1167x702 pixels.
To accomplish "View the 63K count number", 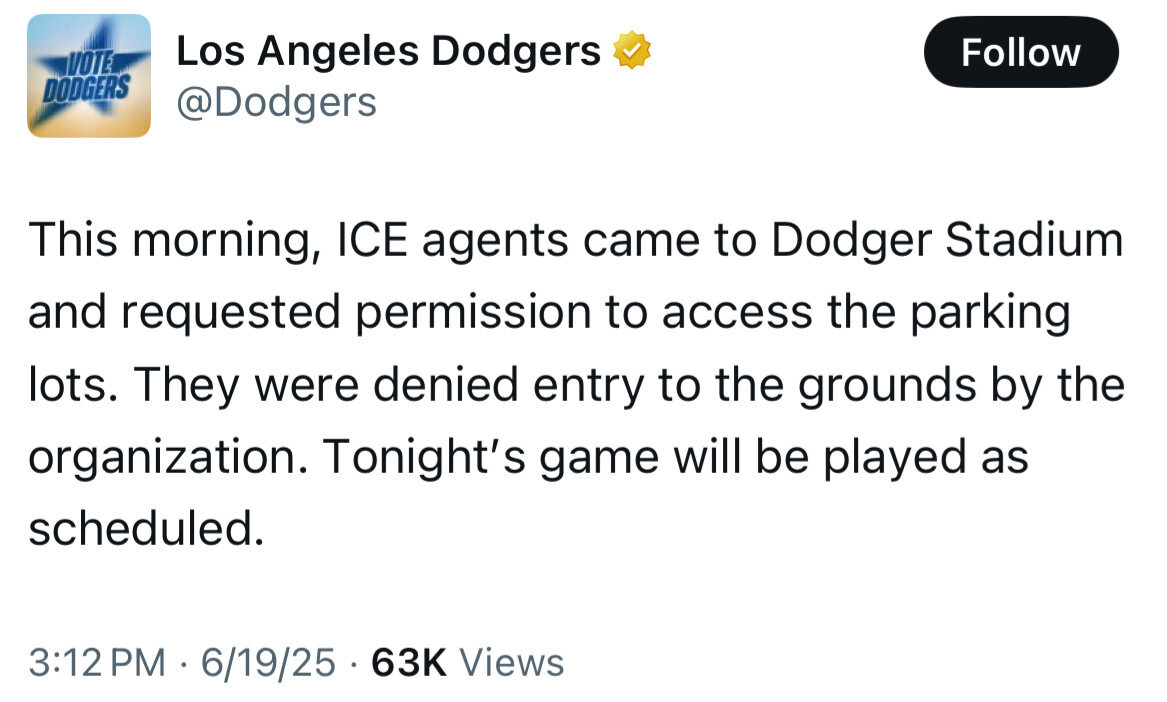I will (x=409, y=662).
